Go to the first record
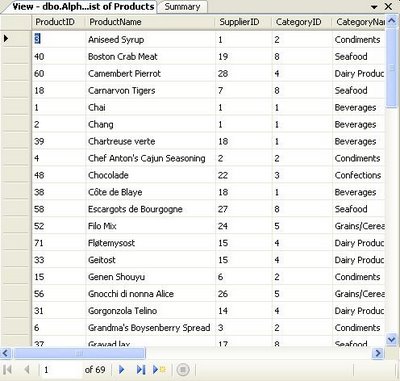The image size is (400, 381). (x=8, y=369)
